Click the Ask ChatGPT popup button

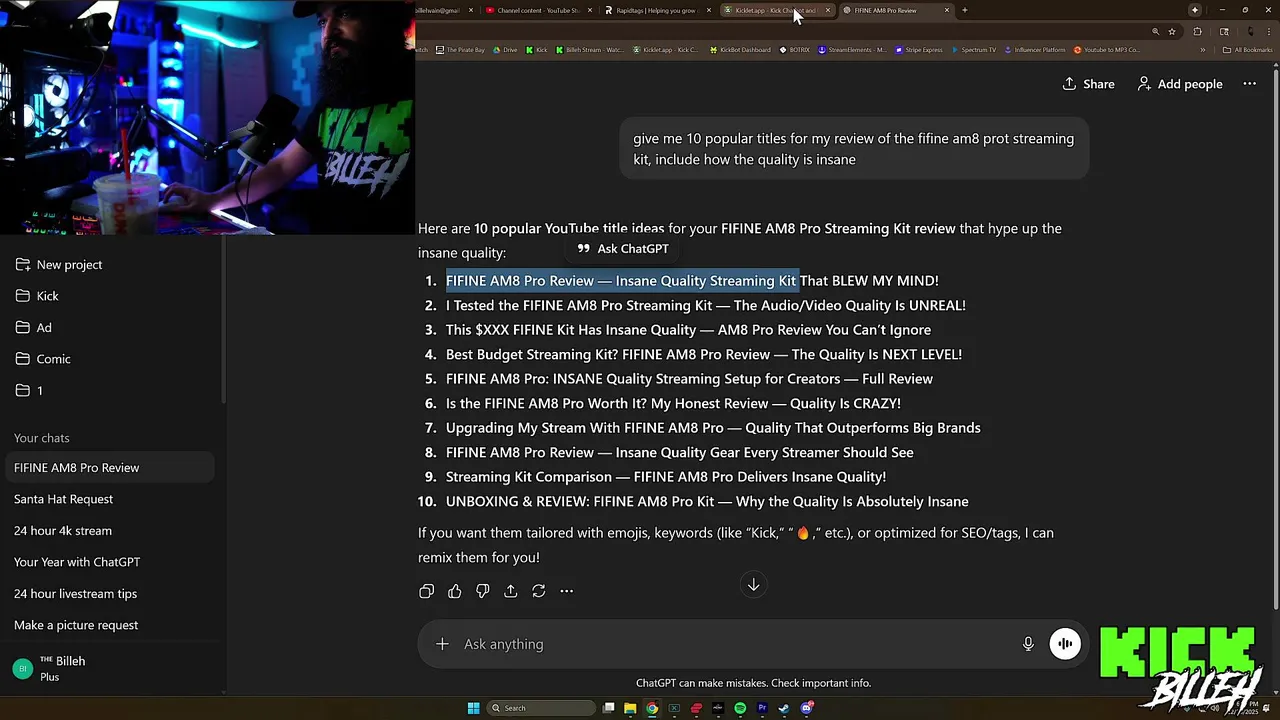point(622,249)
